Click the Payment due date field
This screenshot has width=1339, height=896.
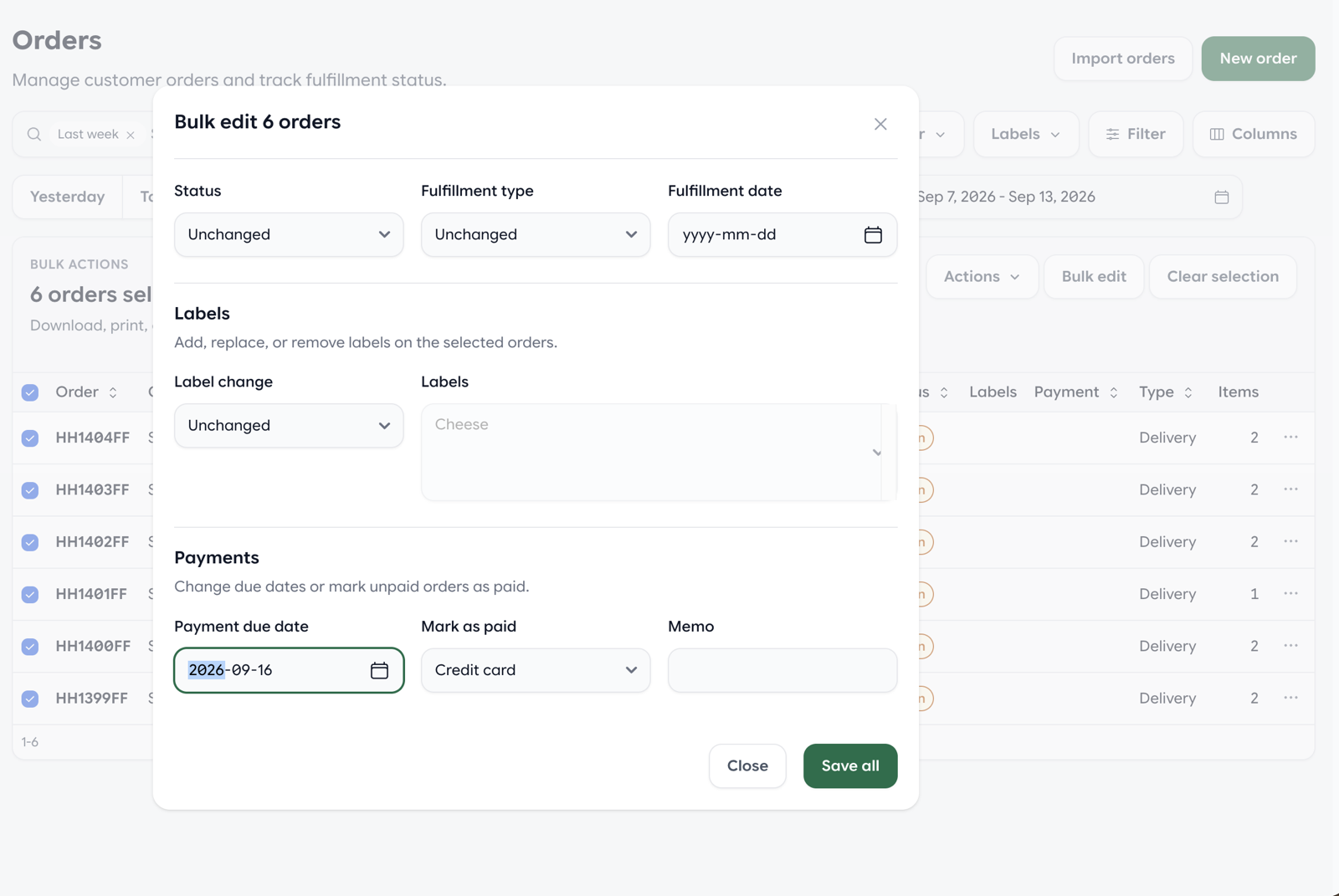(x=289, y=670)
